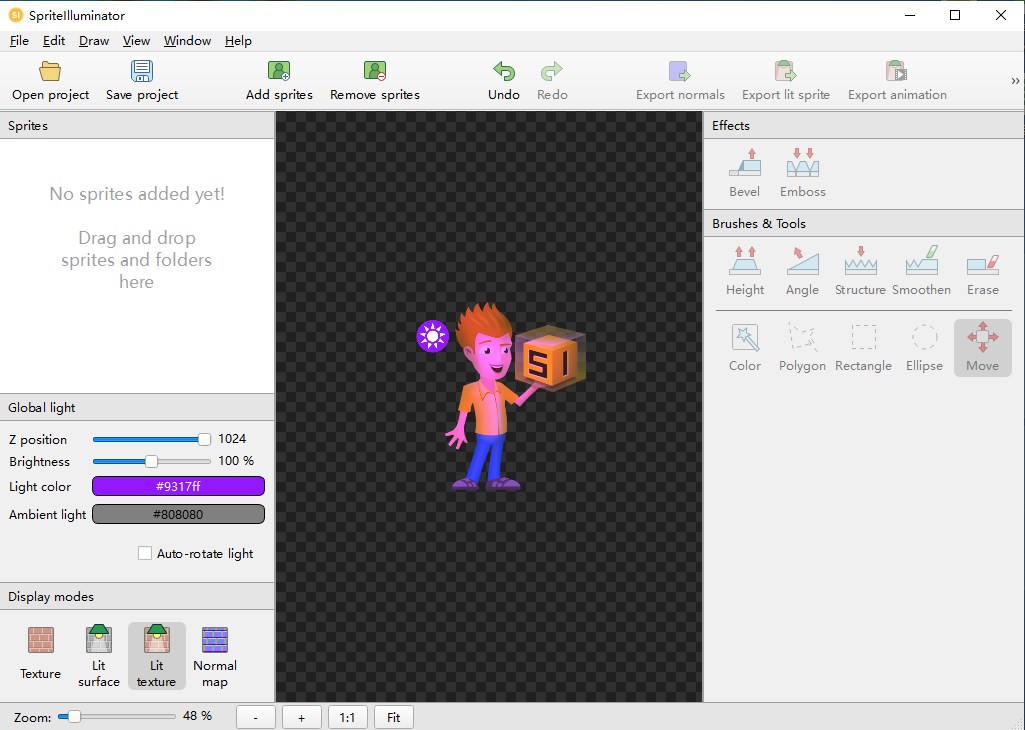The image size is (1025, 730).
Task: Open the purple Light color swatch
Action: 178,486
